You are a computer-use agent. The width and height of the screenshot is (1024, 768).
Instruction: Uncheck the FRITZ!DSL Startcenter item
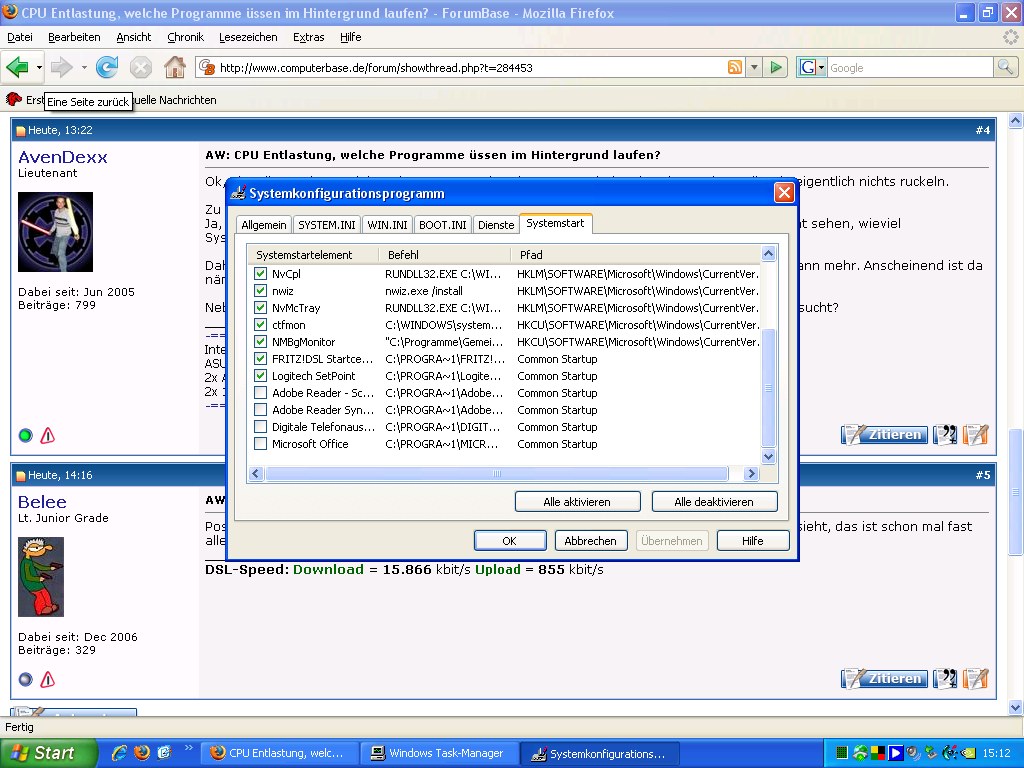coord(261,359)
